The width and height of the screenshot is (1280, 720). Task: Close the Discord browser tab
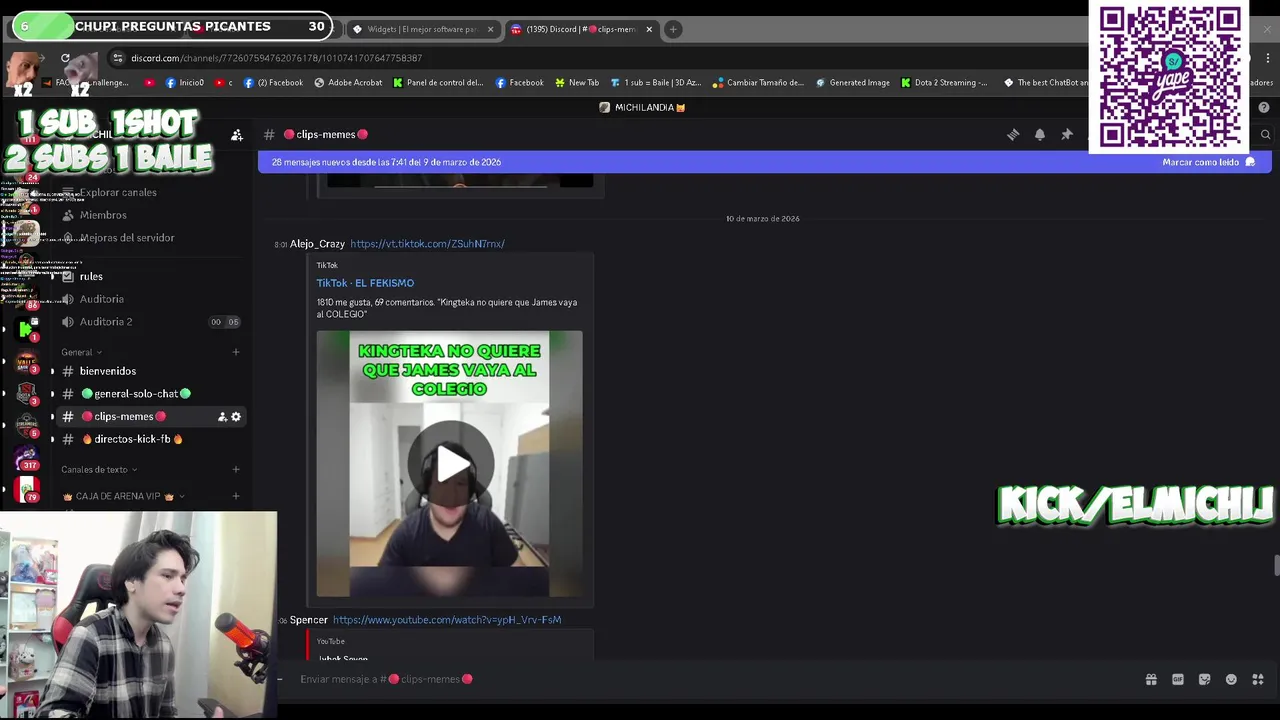click(x=649, y=29)
